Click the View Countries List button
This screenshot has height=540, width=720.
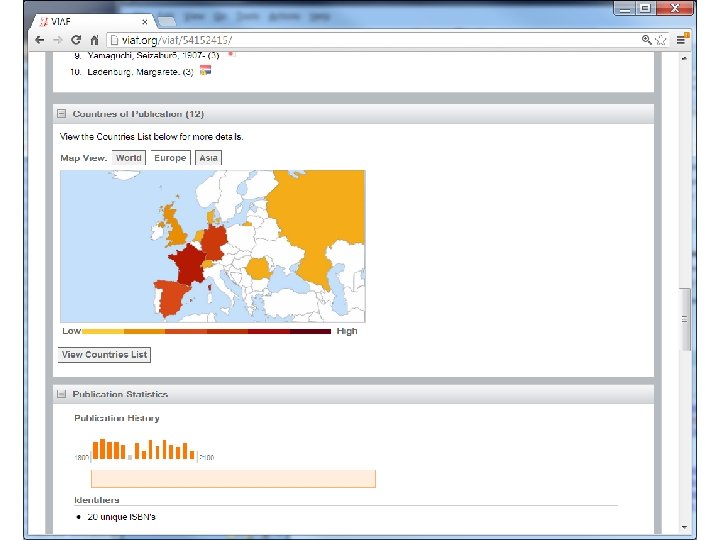[104, 354]
